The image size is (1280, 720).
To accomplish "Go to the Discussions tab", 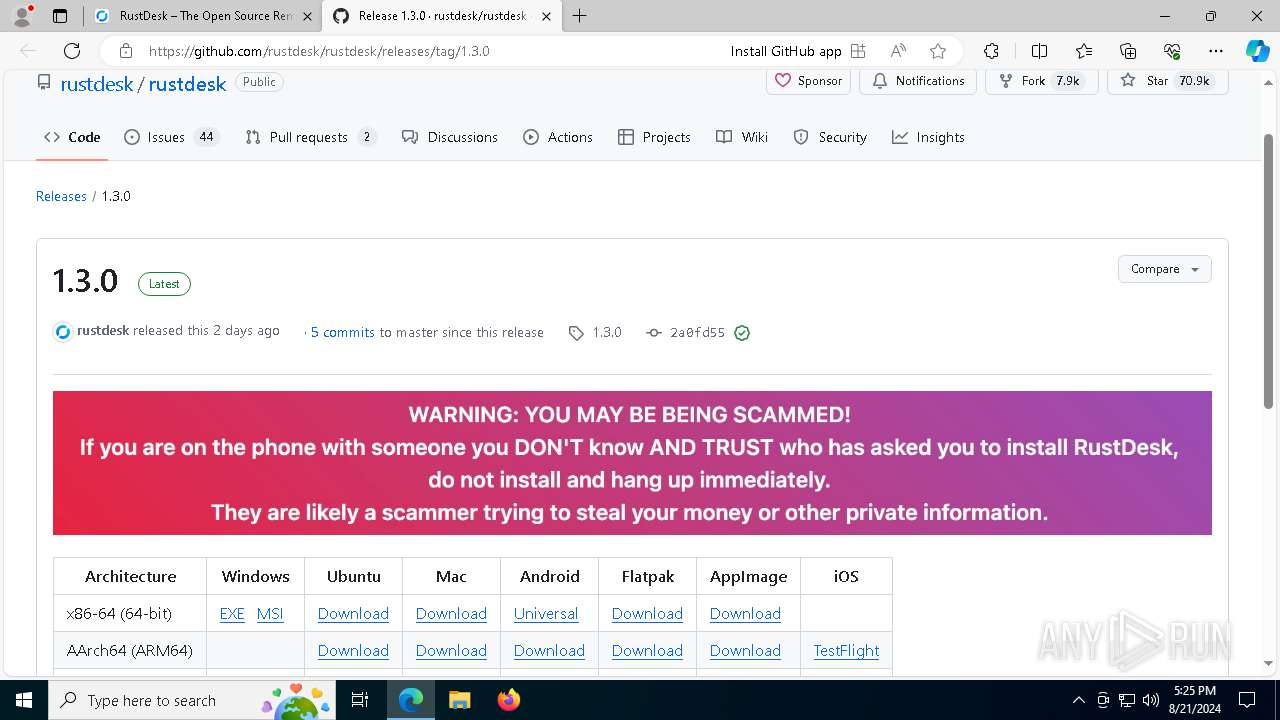I will point(449,137).
